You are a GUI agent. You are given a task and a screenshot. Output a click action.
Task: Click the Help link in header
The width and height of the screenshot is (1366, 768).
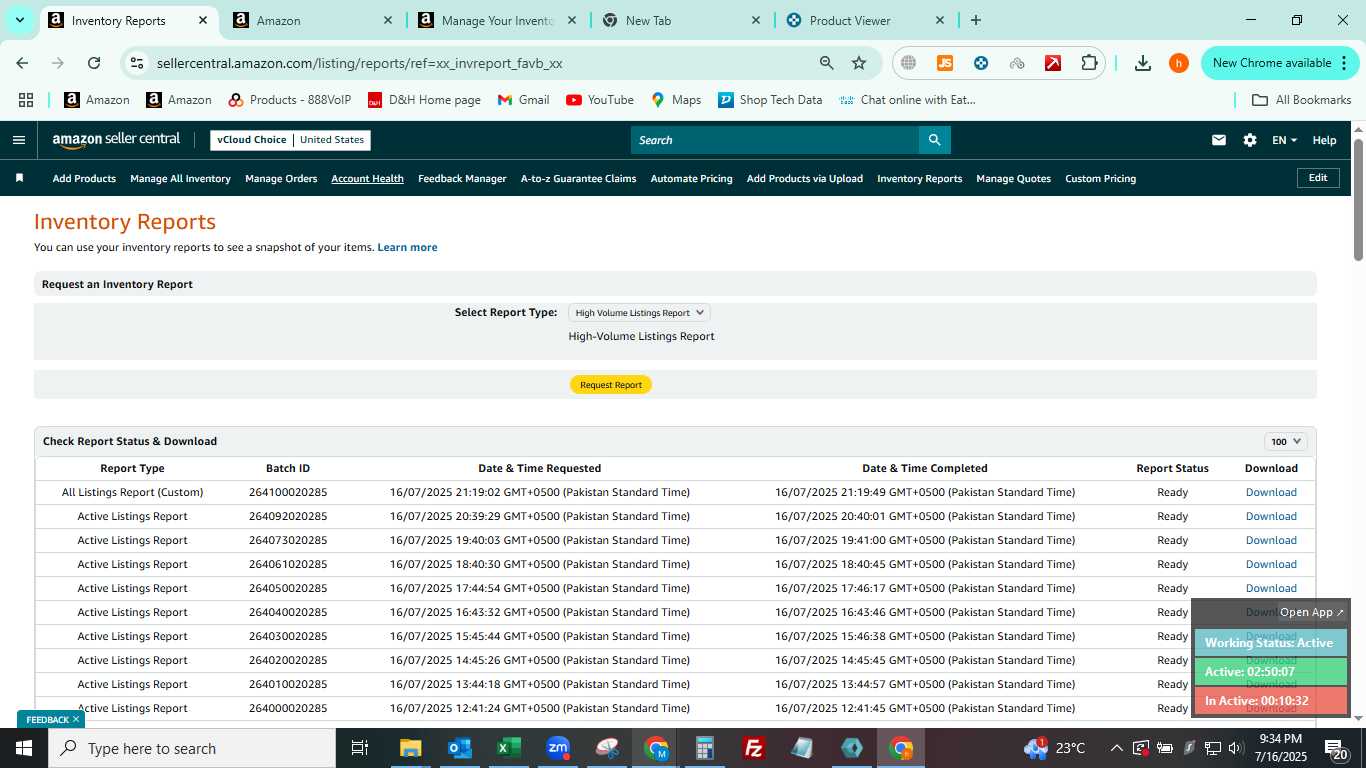tap(1324, 140)
